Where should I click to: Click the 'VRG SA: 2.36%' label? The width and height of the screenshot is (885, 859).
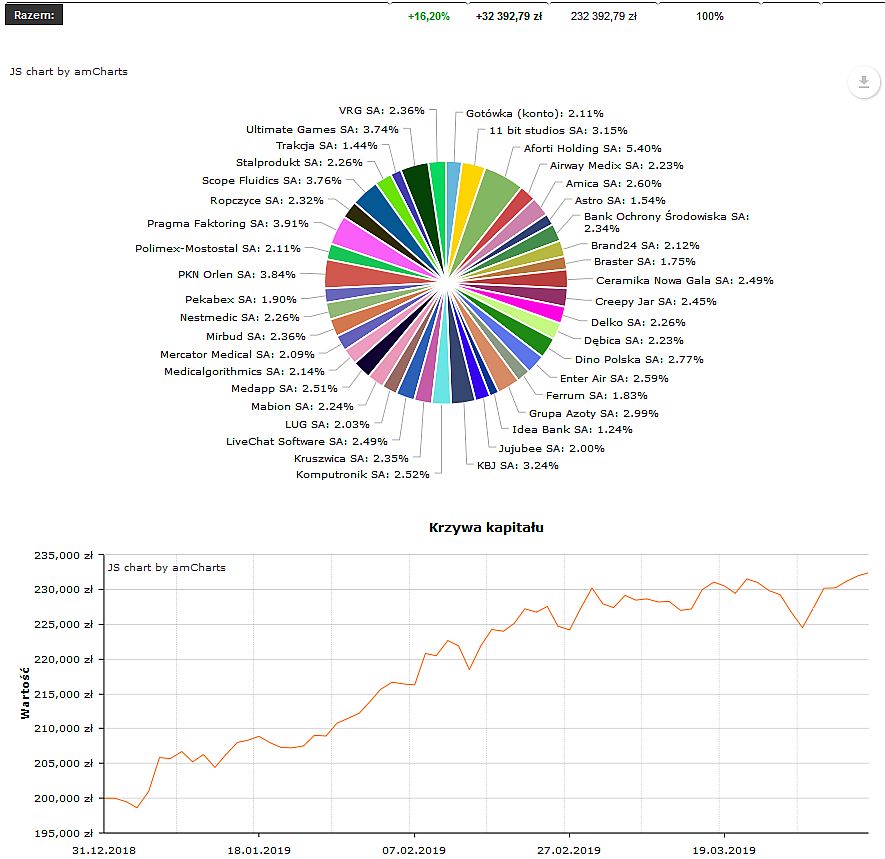[382, 111]
